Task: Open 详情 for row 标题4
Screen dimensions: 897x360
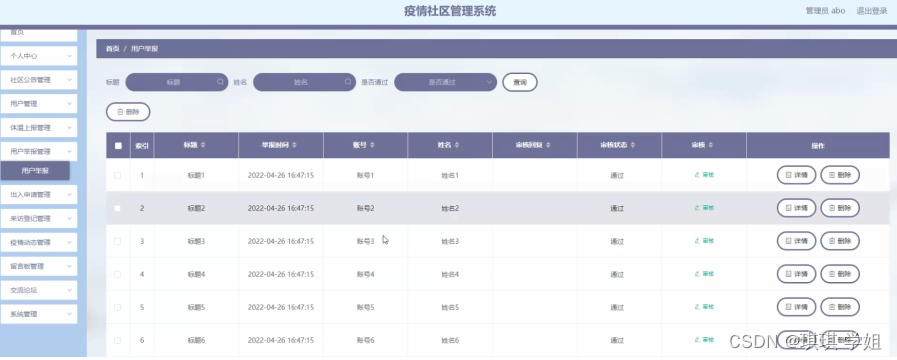Action: point(796,274)
